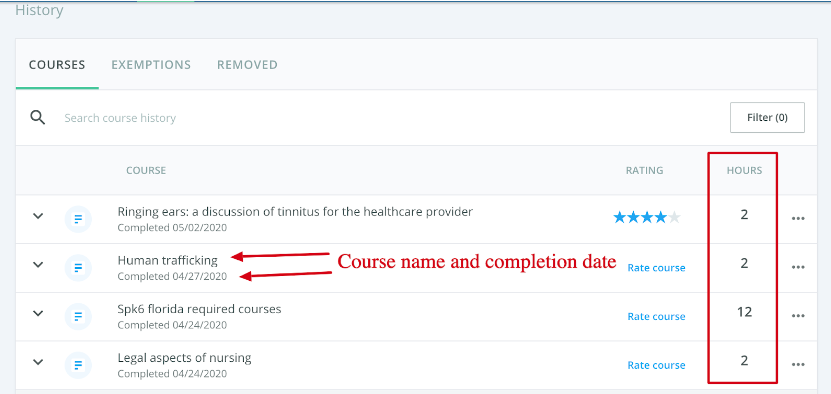The image size is (831, 394).
Task: Click the search magnifier icon
Action: [38, 117]
